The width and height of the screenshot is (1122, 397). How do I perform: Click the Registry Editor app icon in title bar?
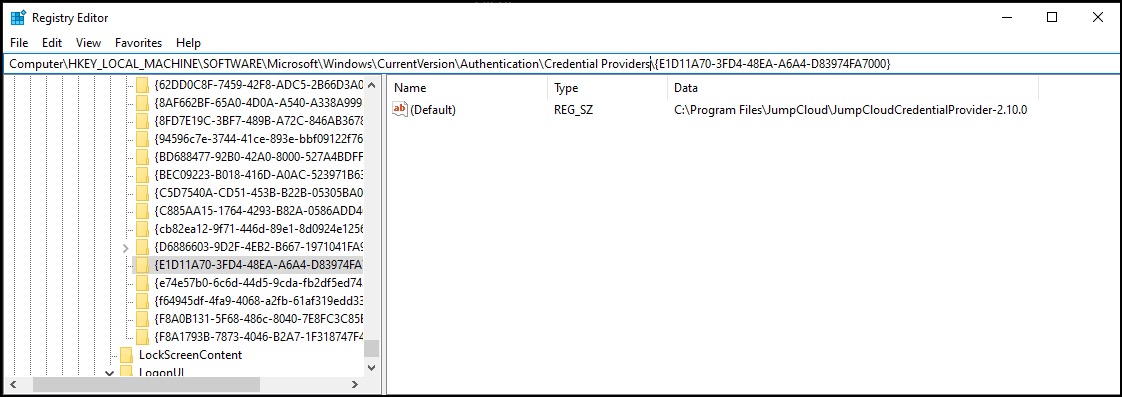click(x=19, y=17)
